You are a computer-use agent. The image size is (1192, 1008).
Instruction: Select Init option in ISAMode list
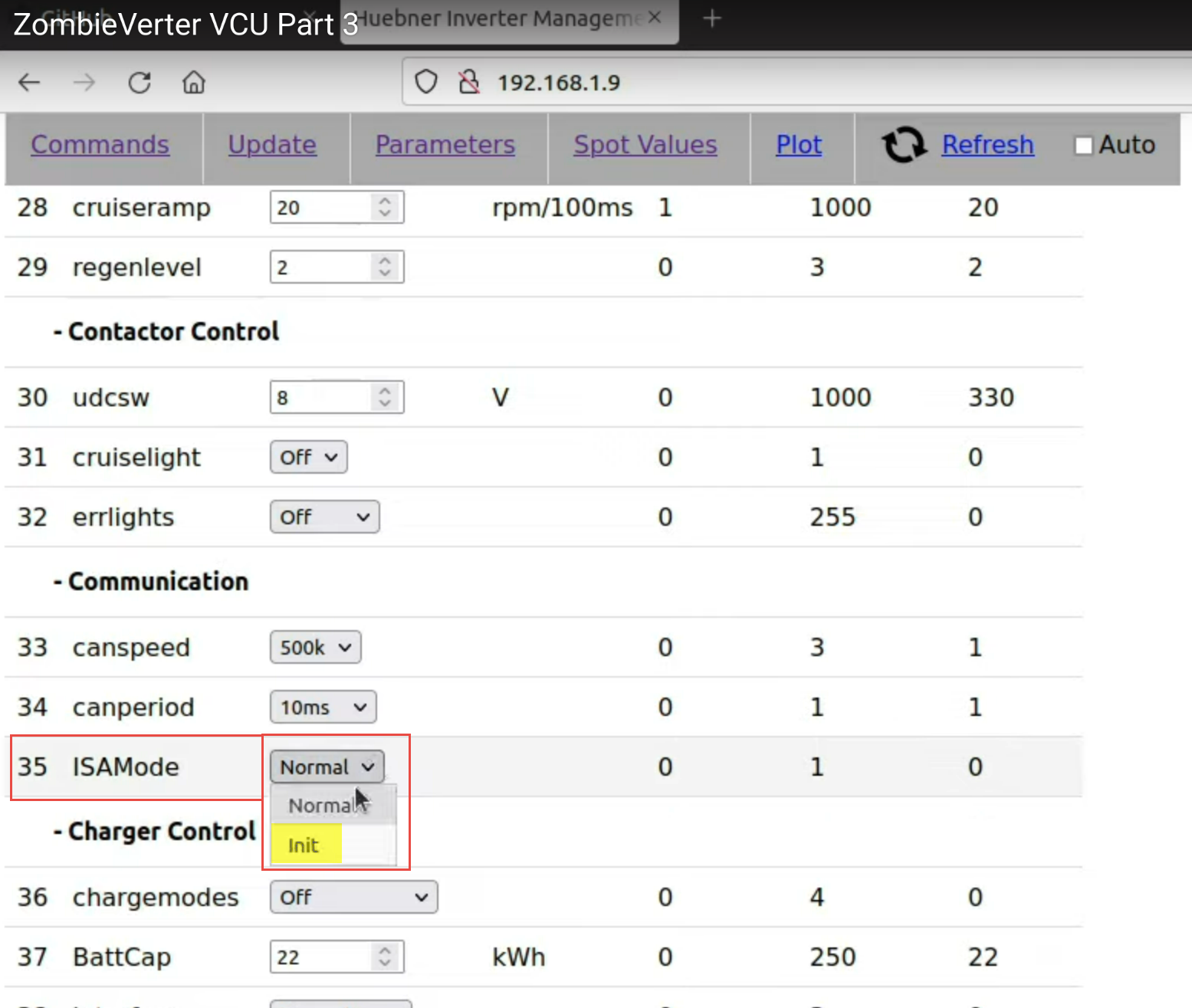[x=304, y=845]
